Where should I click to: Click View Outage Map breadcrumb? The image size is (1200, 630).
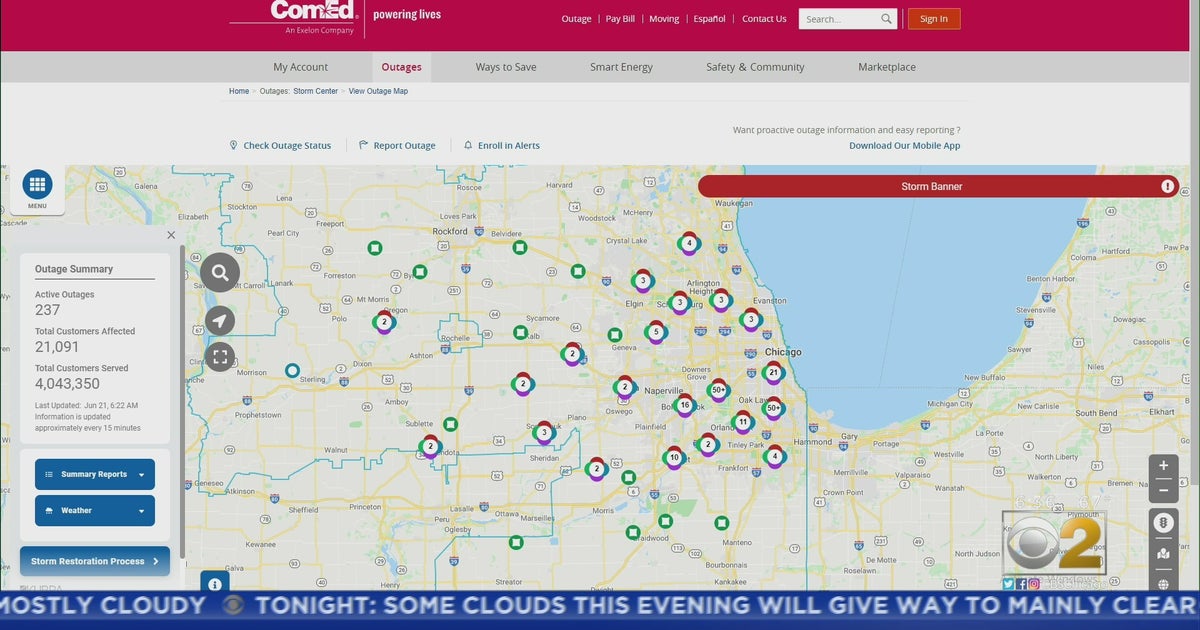tap(378, 91)
